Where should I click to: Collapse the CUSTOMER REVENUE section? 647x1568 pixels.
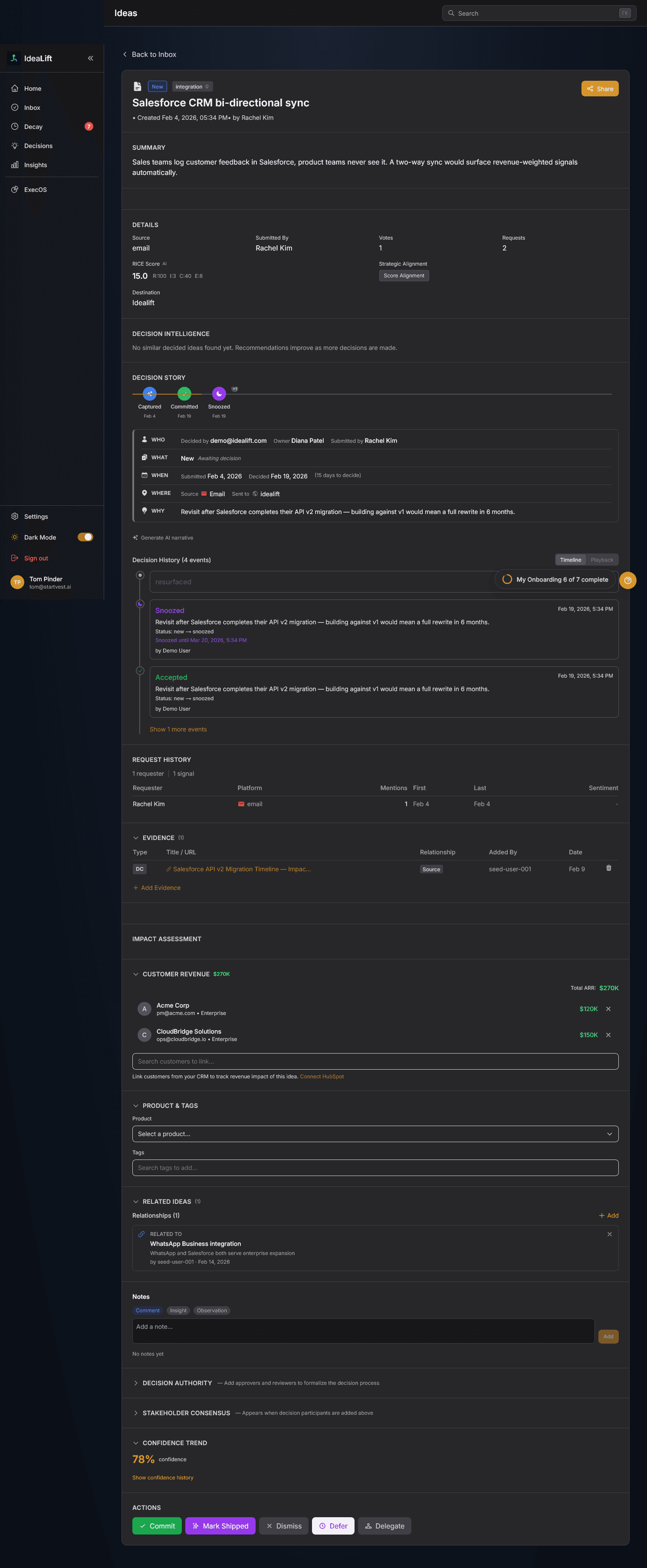click(136, 975)
